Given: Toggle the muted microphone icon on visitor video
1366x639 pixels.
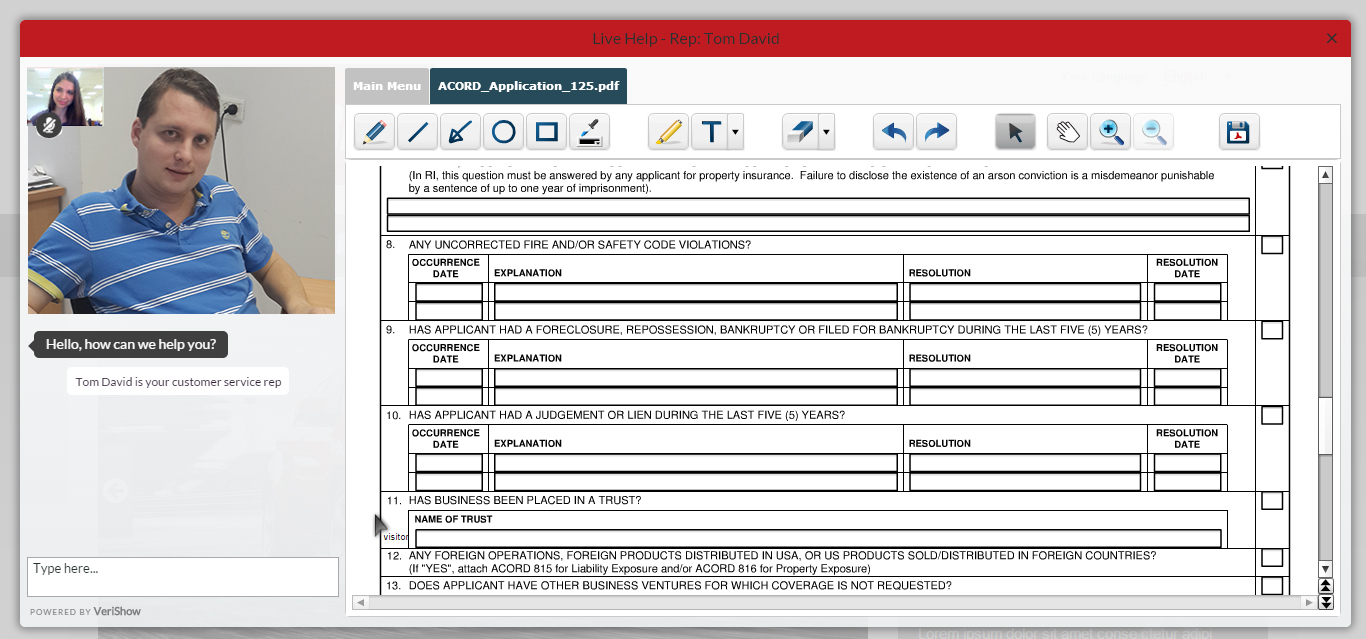Looking at the screenshot, I should click(x=48, y=126).
